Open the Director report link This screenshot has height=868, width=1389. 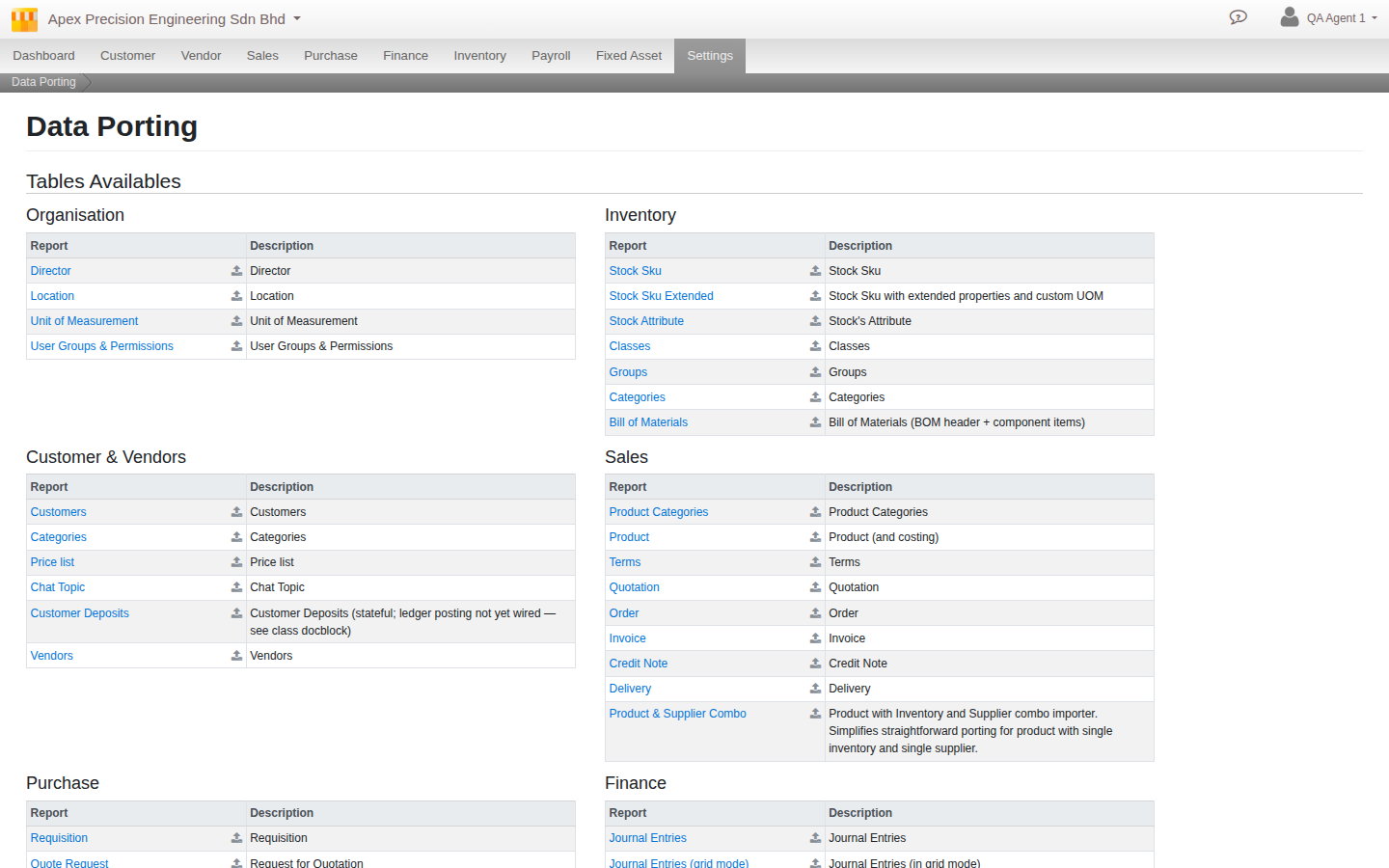point(51,271)
